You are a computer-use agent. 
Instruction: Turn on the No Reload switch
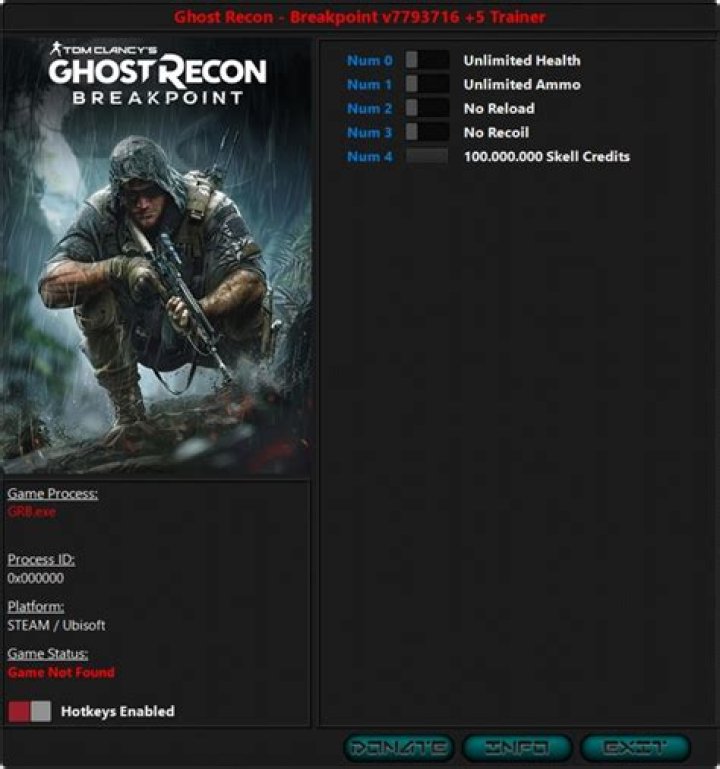[427, 108]
